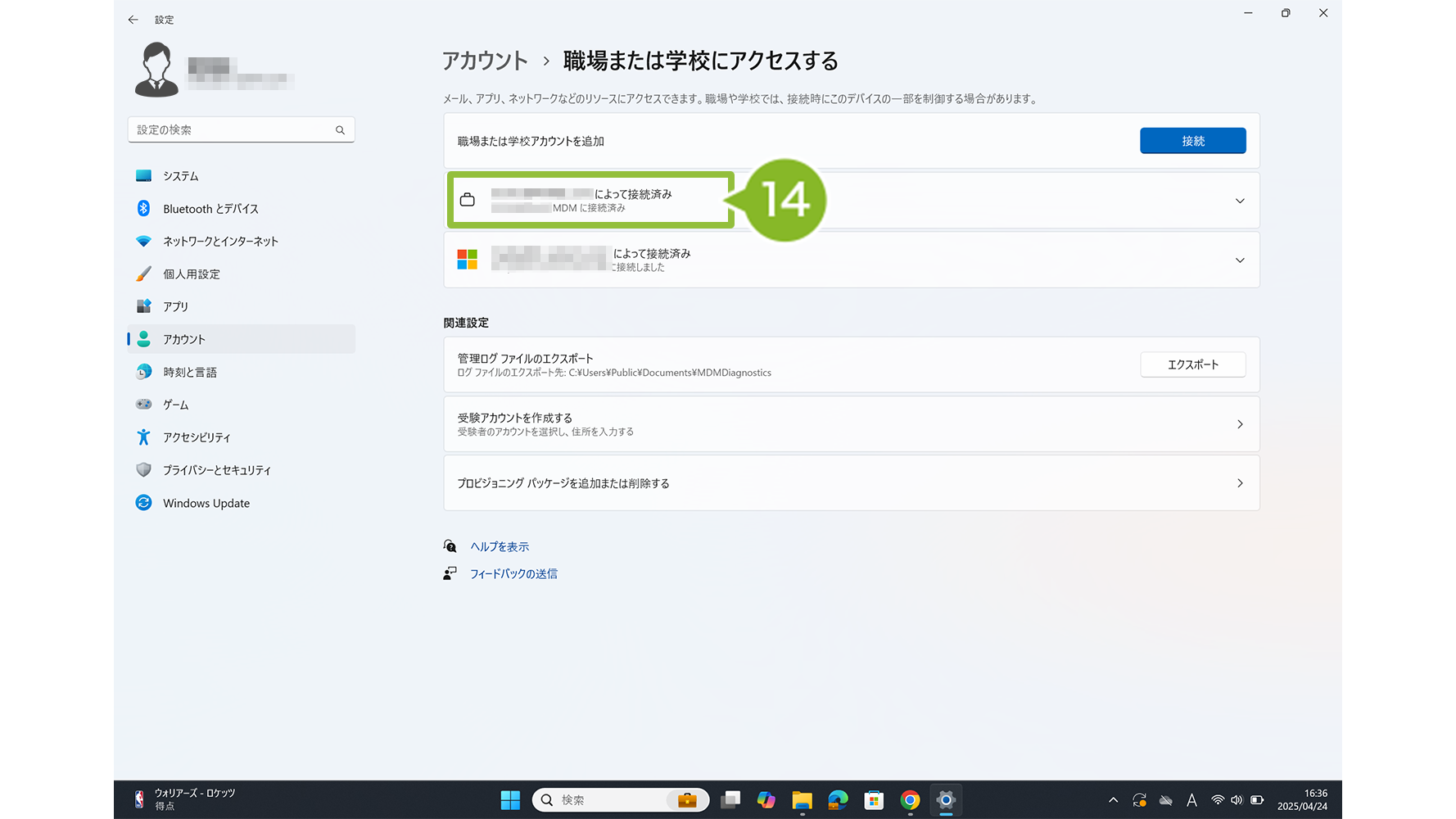The image size is (1456, 819).
Task: Click the Windows Update sync icon
Action: 143,503
